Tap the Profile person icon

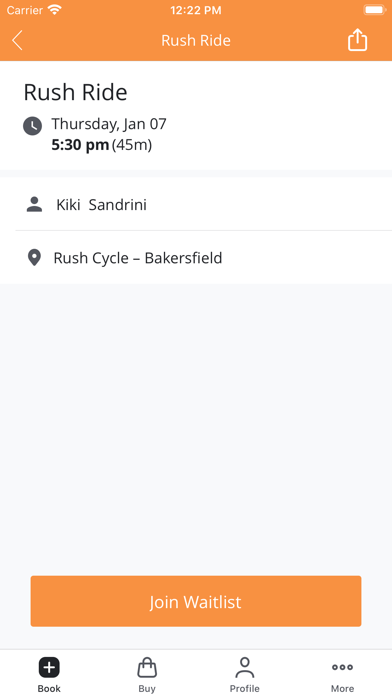point(245,668)
